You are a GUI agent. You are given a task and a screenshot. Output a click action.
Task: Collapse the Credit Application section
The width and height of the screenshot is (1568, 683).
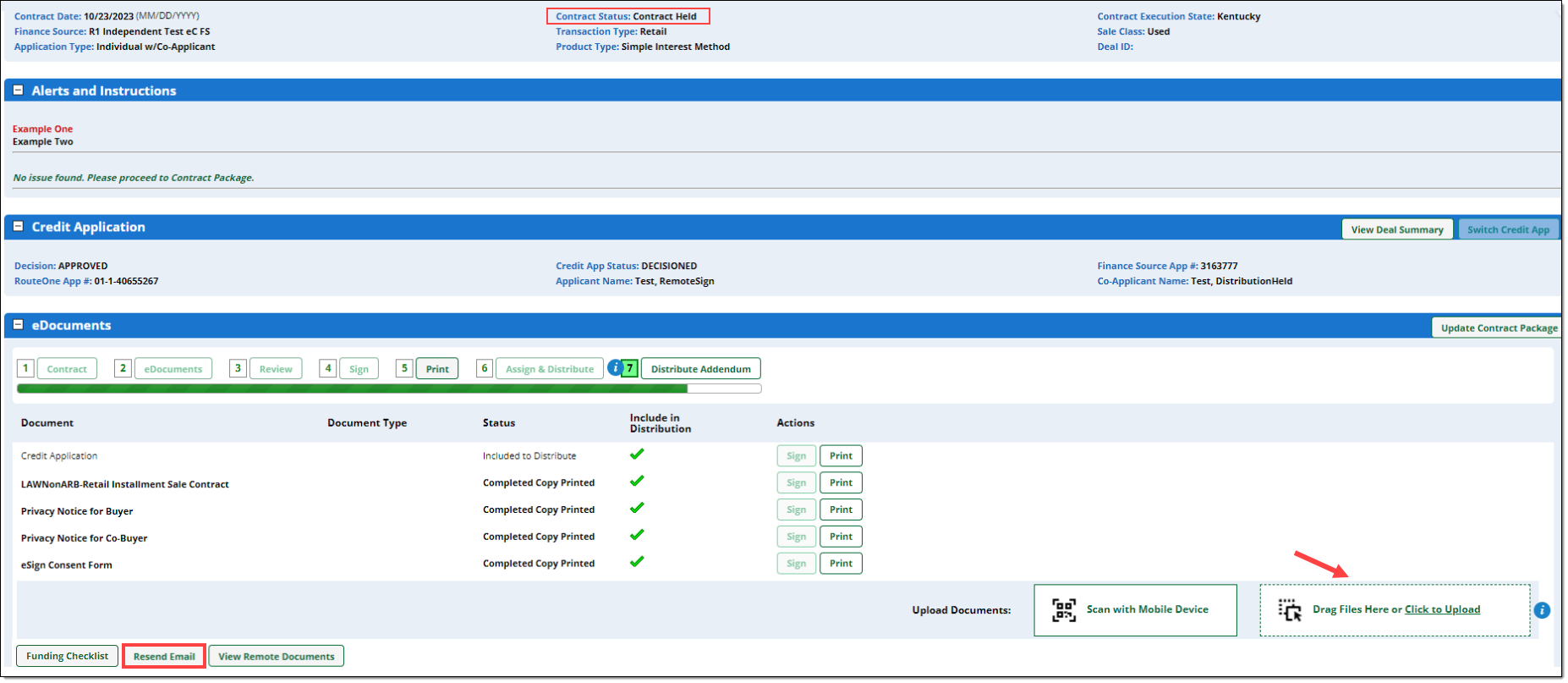tap(18, 227)
